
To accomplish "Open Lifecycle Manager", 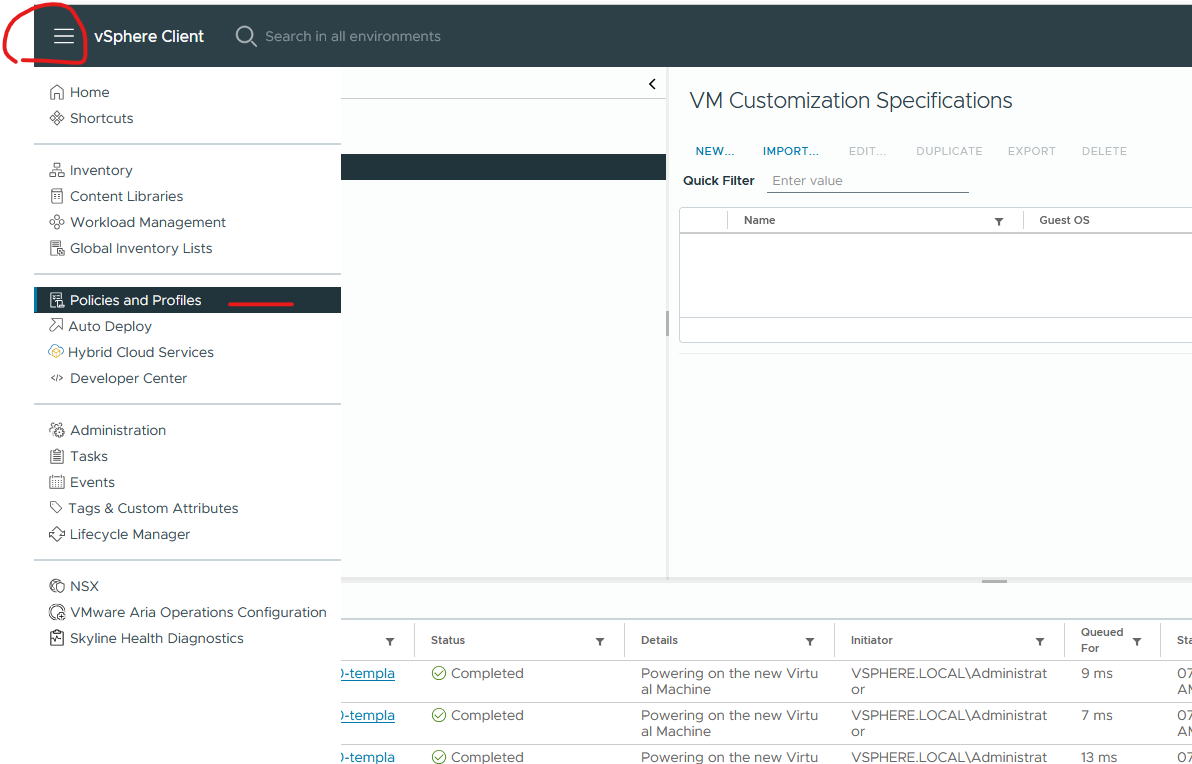I will tap(130, 534).
